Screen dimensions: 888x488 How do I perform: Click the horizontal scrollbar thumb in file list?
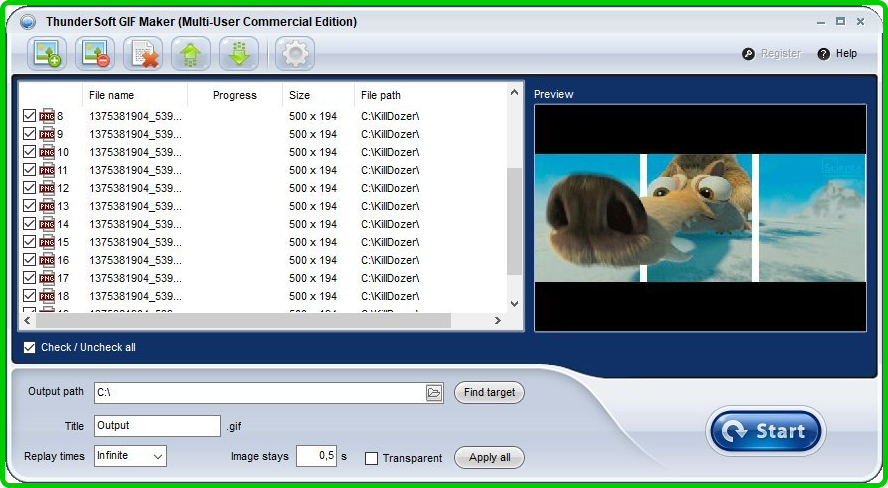[244, 320]
